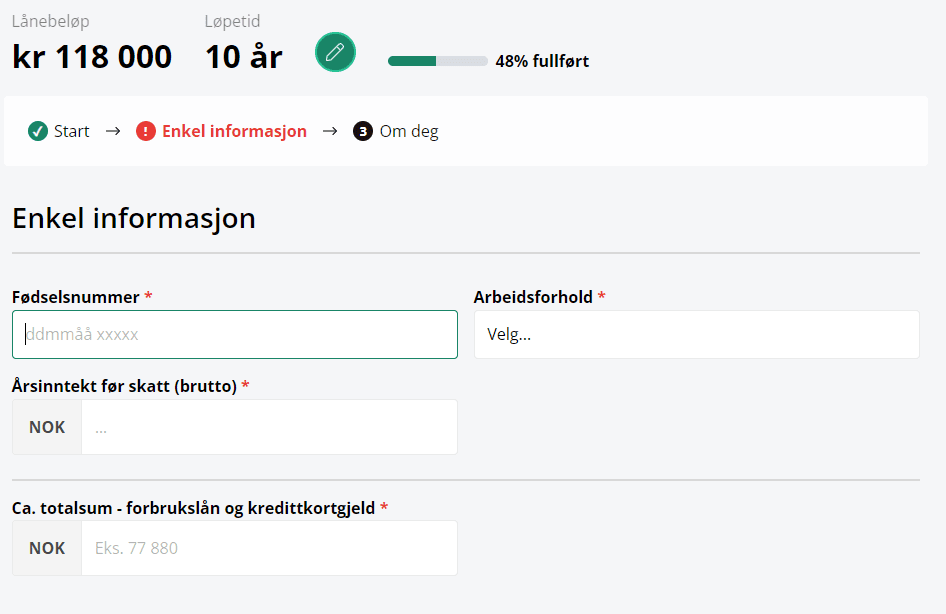Click the green pencil edit icon

click(335, 52)
